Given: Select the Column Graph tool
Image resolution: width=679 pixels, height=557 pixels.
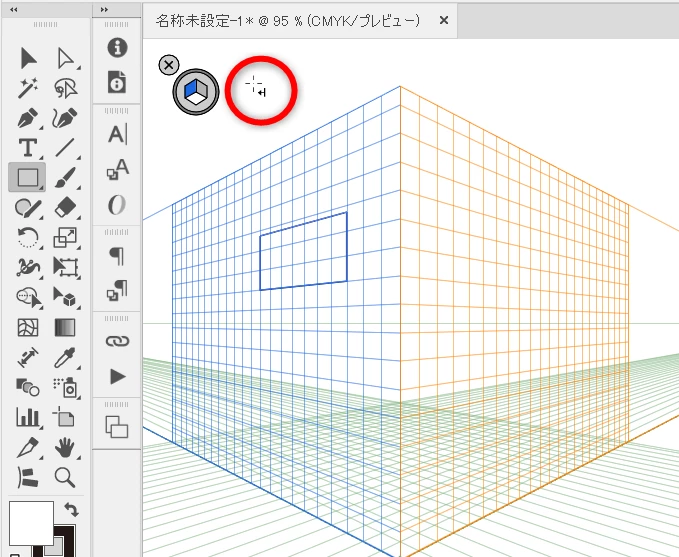Looking at the screenshot, I should pyautogui.click(x=28, y=417).
